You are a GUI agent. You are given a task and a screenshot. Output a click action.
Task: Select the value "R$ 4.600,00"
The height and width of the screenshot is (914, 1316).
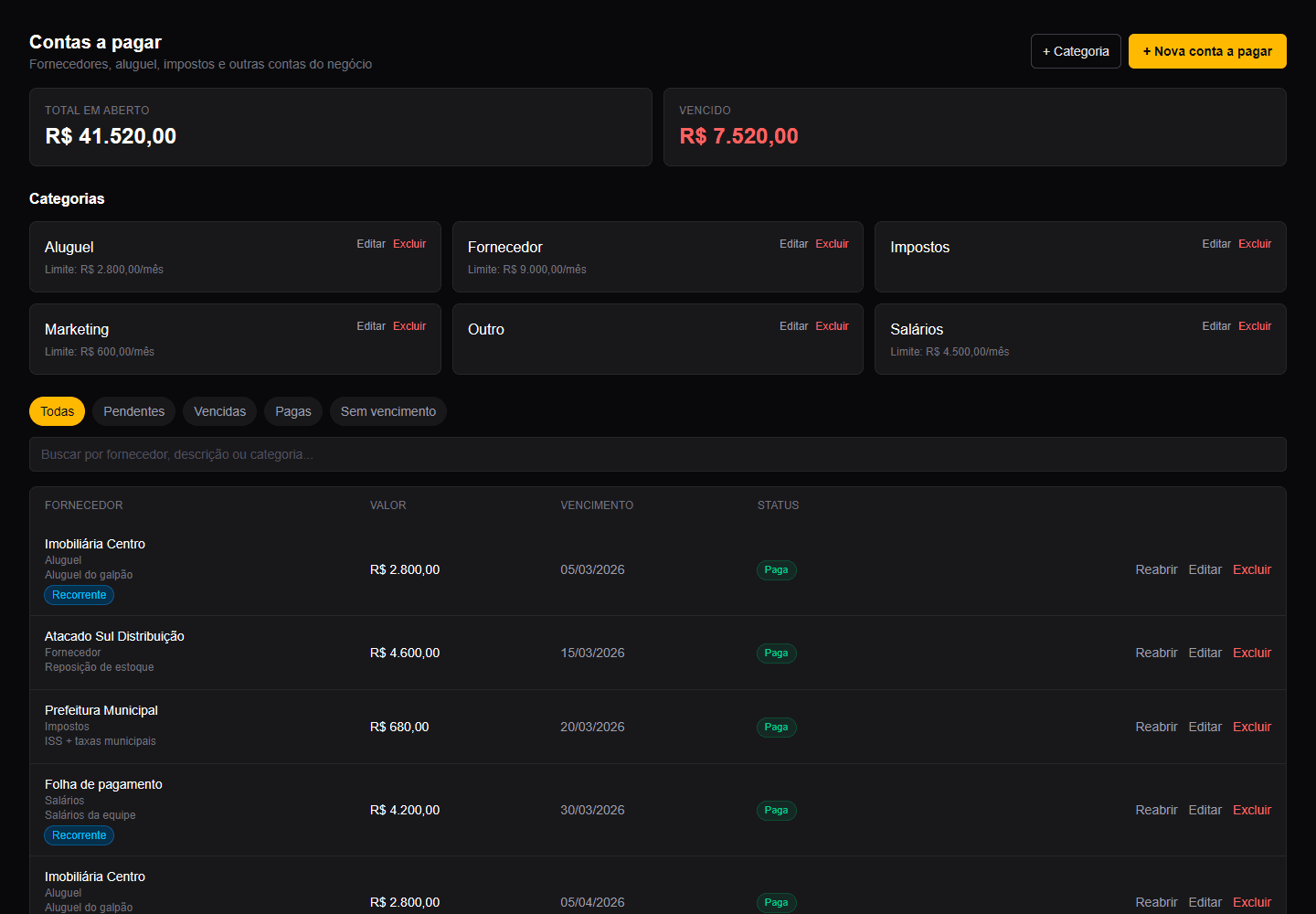pos(405,653)
